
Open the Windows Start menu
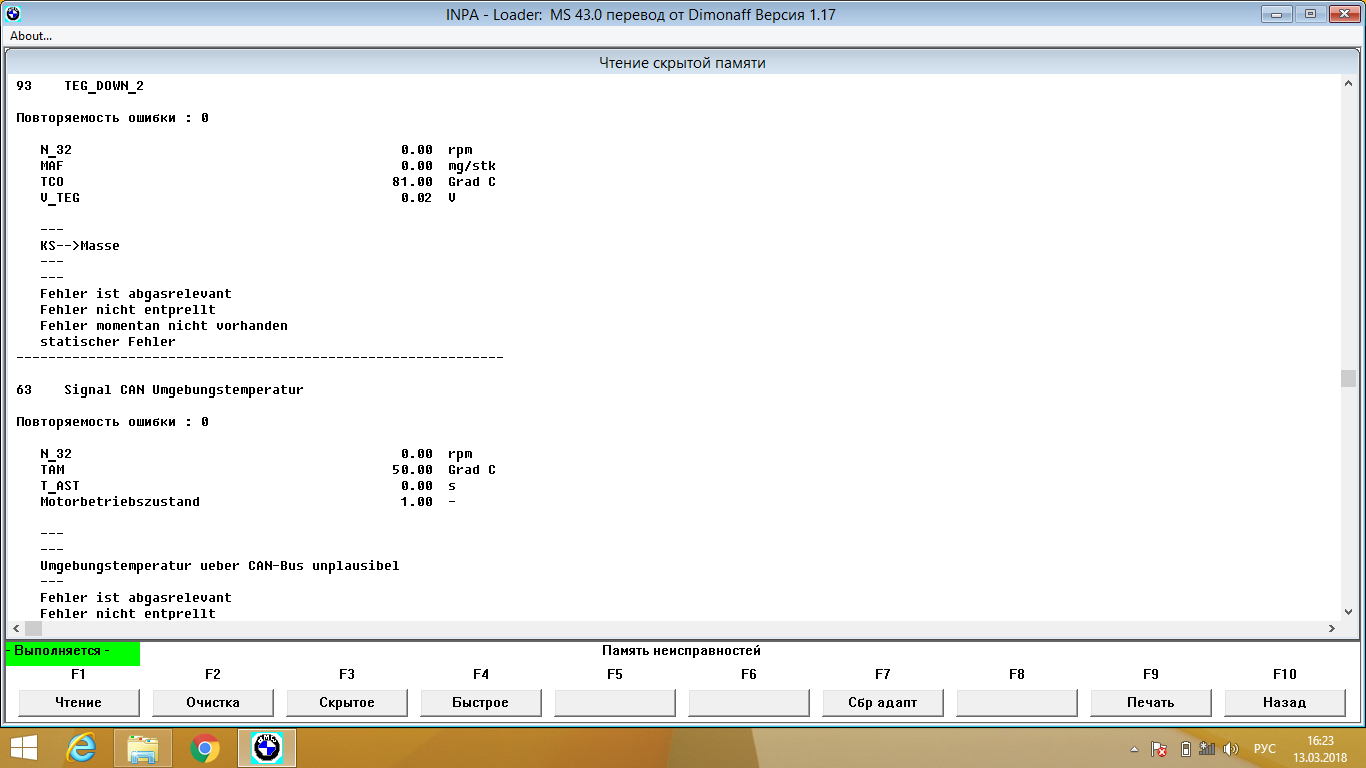(x=24, y=748)
